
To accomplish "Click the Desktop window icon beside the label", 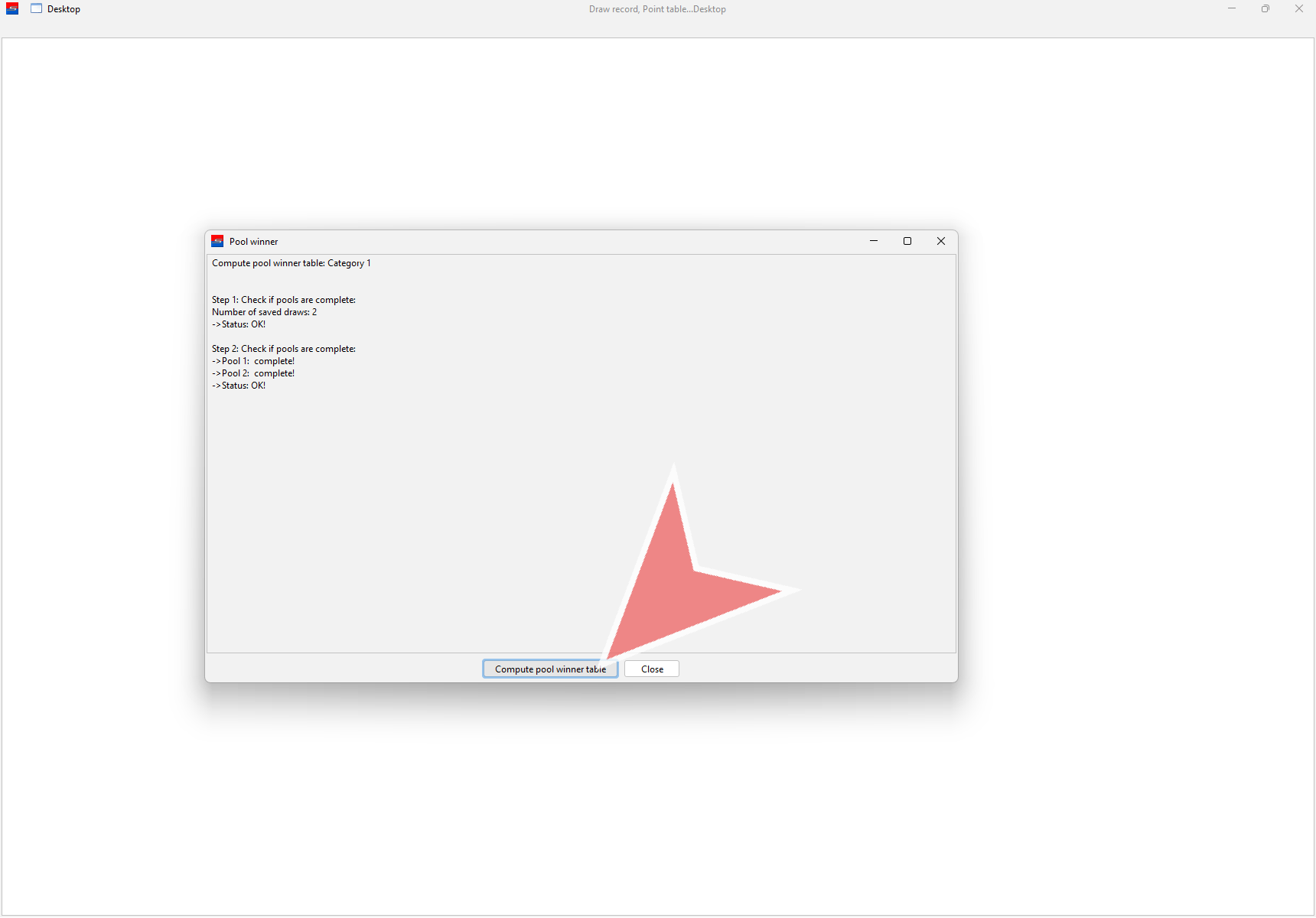I will coord(36,8).
